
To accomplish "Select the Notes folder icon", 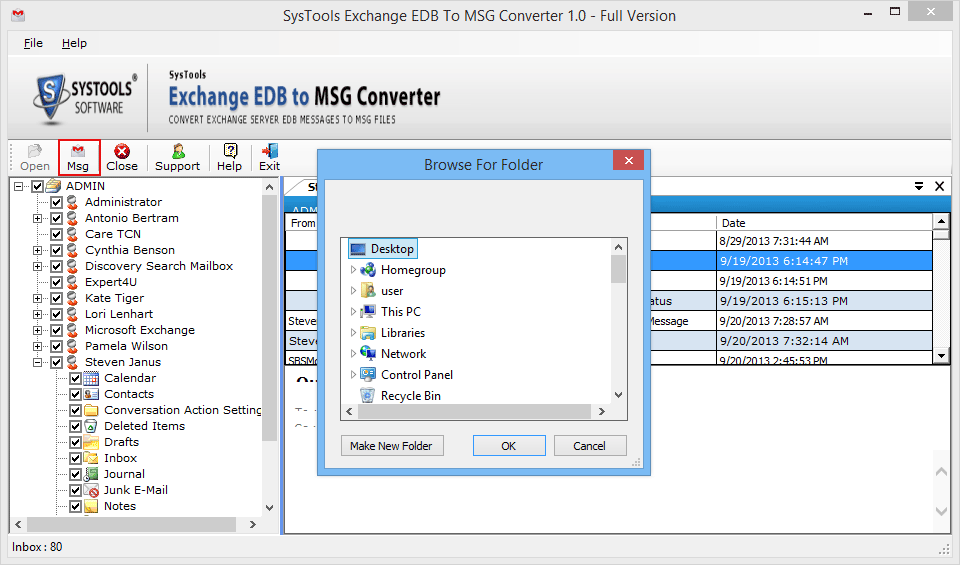I will (x=91, y=506).
